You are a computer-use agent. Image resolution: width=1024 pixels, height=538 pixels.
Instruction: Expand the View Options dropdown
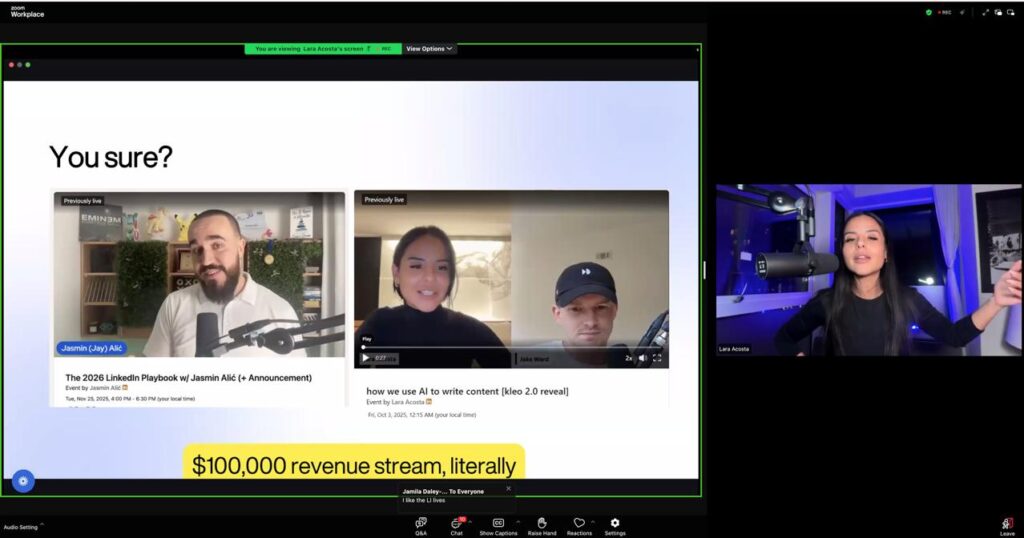[x=429, y=48]
